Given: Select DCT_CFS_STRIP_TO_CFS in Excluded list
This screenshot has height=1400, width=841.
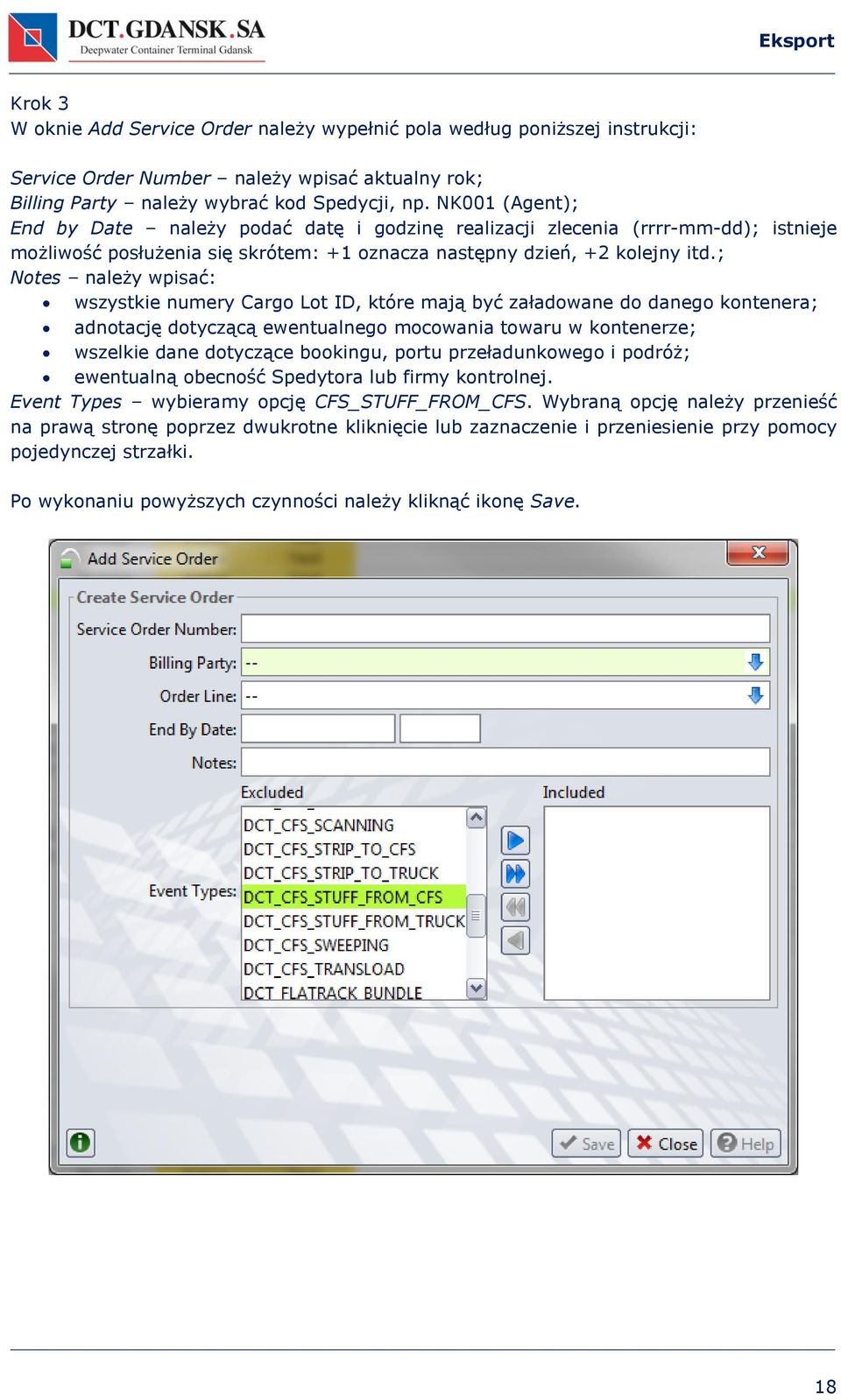Looking at the screenshot, I should tap(354, 849).
